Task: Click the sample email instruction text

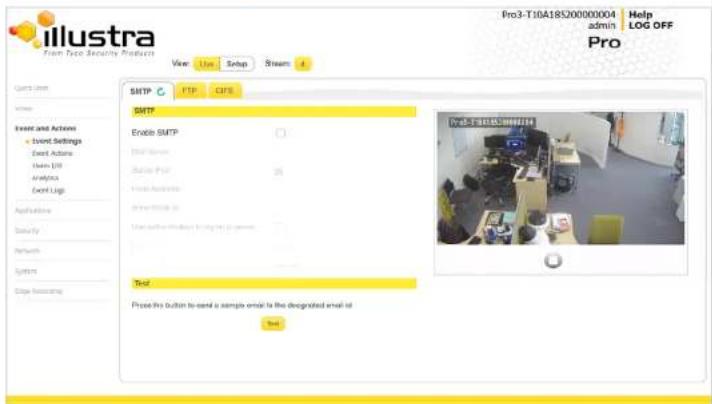Action: [242, 305]
